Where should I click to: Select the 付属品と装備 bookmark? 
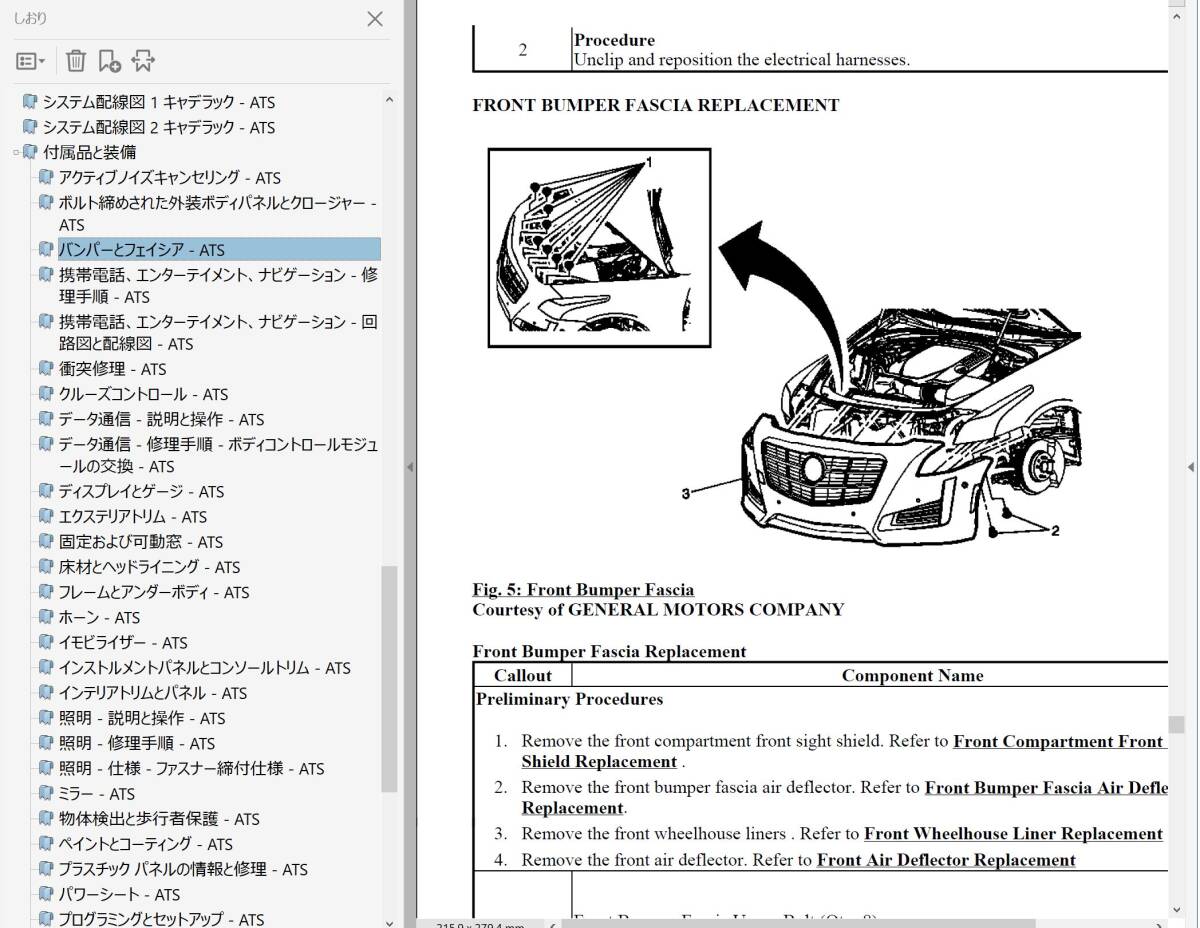point(89,152)
